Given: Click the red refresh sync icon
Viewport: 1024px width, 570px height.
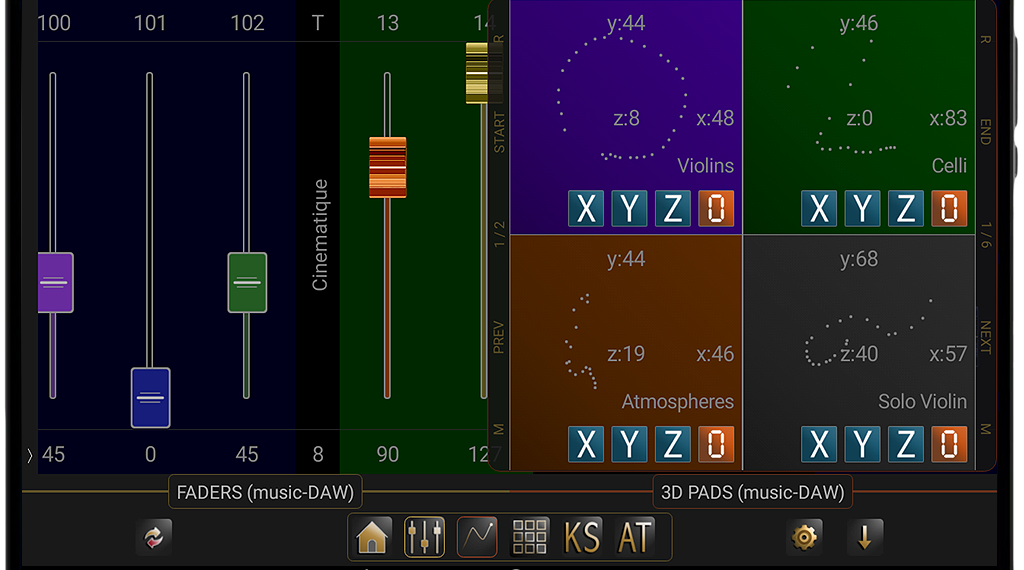Looking at the screenshot, I should (x=154, y=538).
